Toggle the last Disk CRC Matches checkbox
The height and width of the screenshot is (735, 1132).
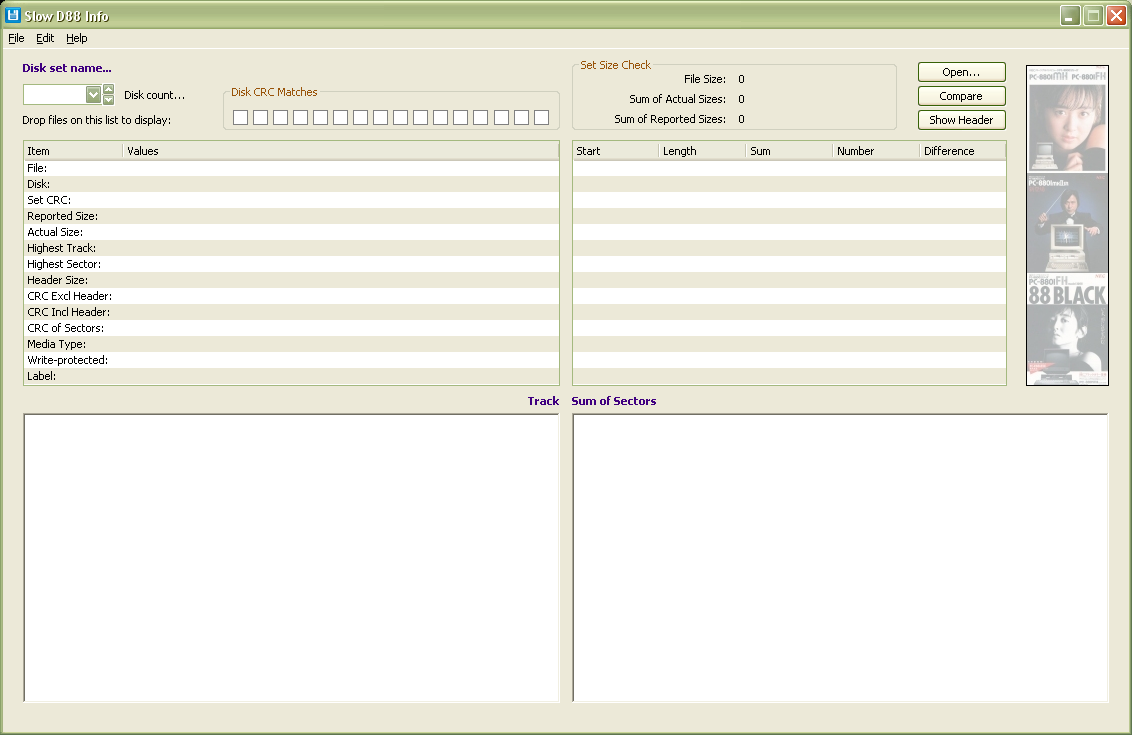point(541,118)
